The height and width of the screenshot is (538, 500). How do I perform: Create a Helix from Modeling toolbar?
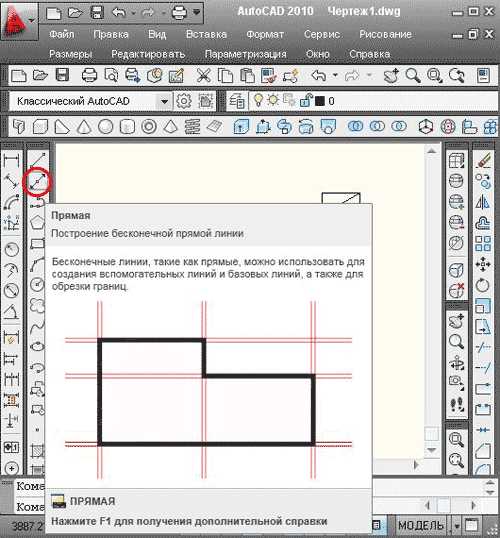pyautogui.click(x=192, y=127)
